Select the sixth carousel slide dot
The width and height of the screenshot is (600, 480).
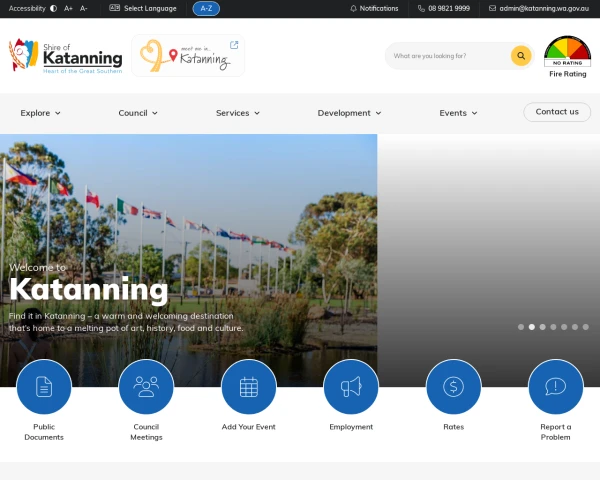tap(575, 327)
